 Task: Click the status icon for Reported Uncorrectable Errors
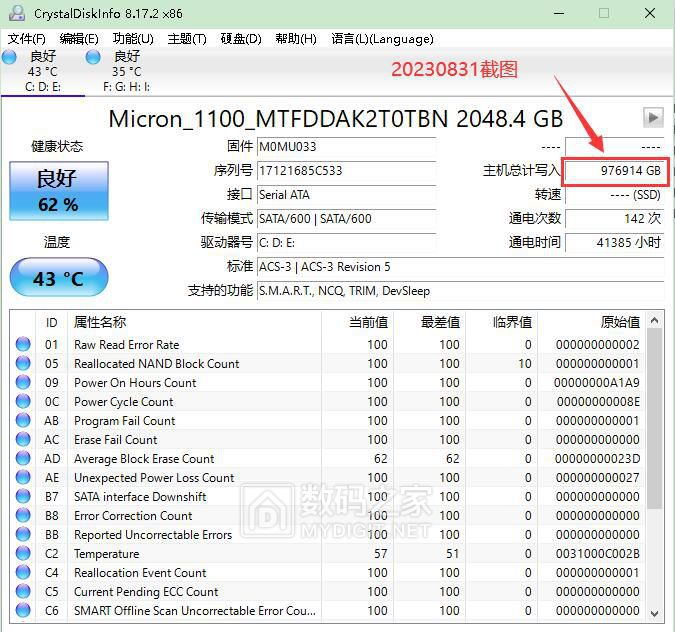click(23, 534)
